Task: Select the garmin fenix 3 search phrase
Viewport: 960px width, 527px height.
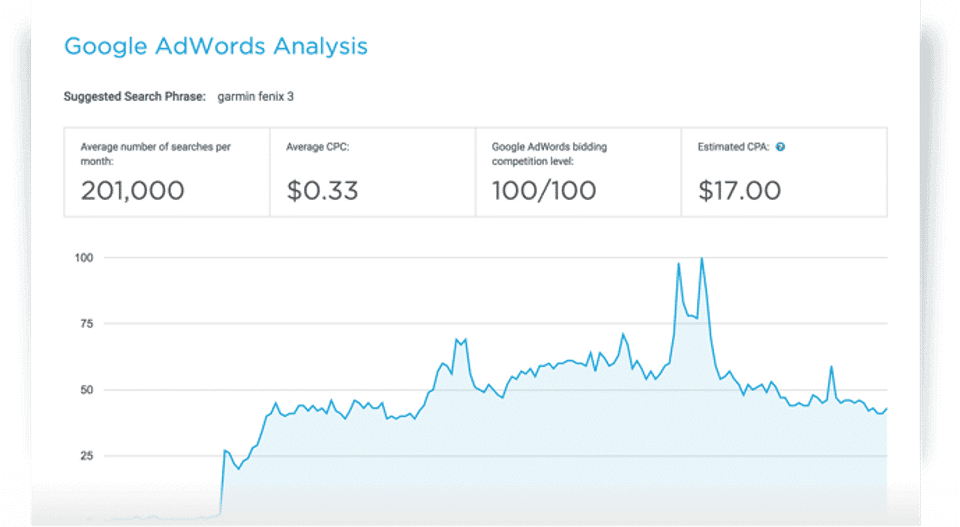Action: coord(256,97)
